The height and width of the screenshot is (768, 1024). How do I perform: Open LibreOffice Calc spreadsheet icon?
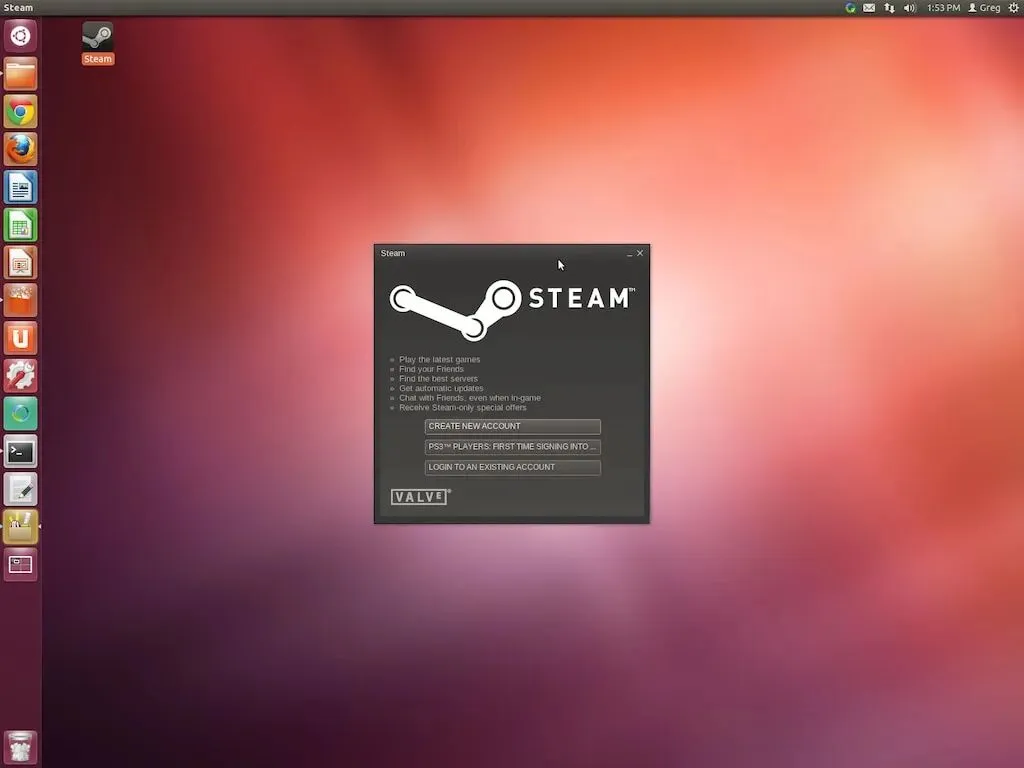coord(20,225)
